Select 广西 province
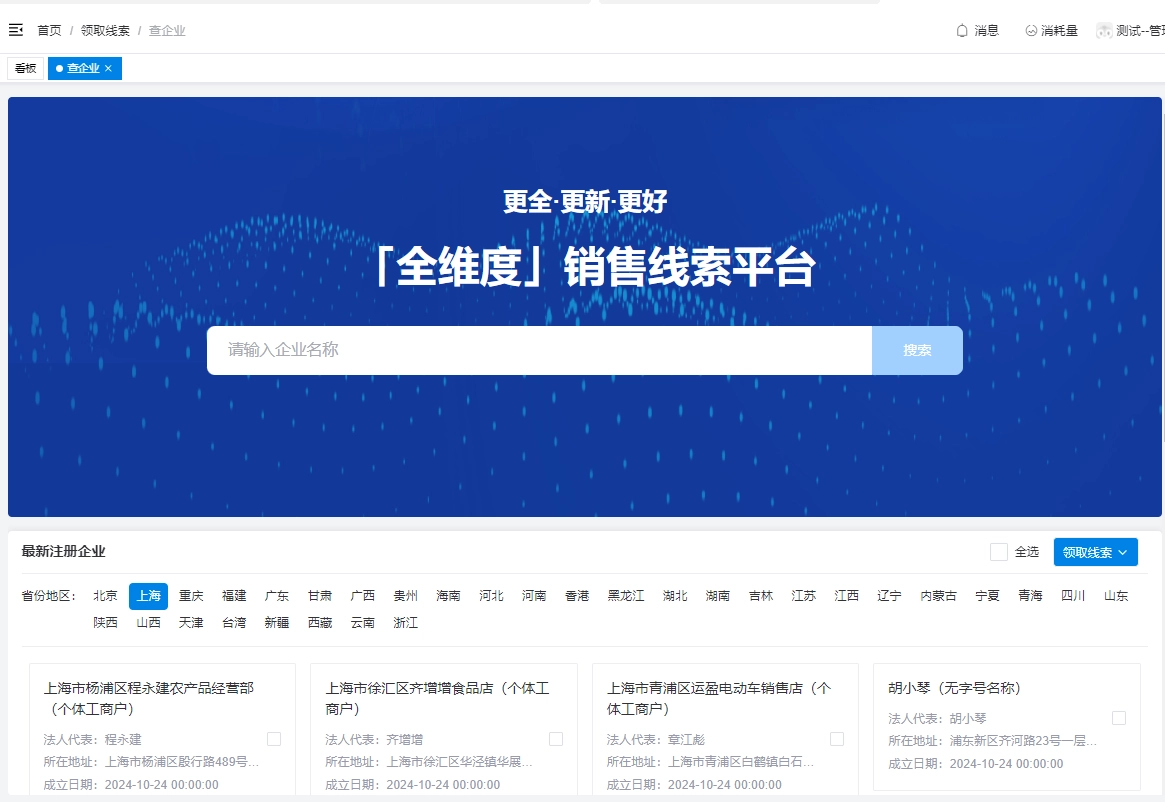The width and height of the screenshot is (1165, 802). 363,596
